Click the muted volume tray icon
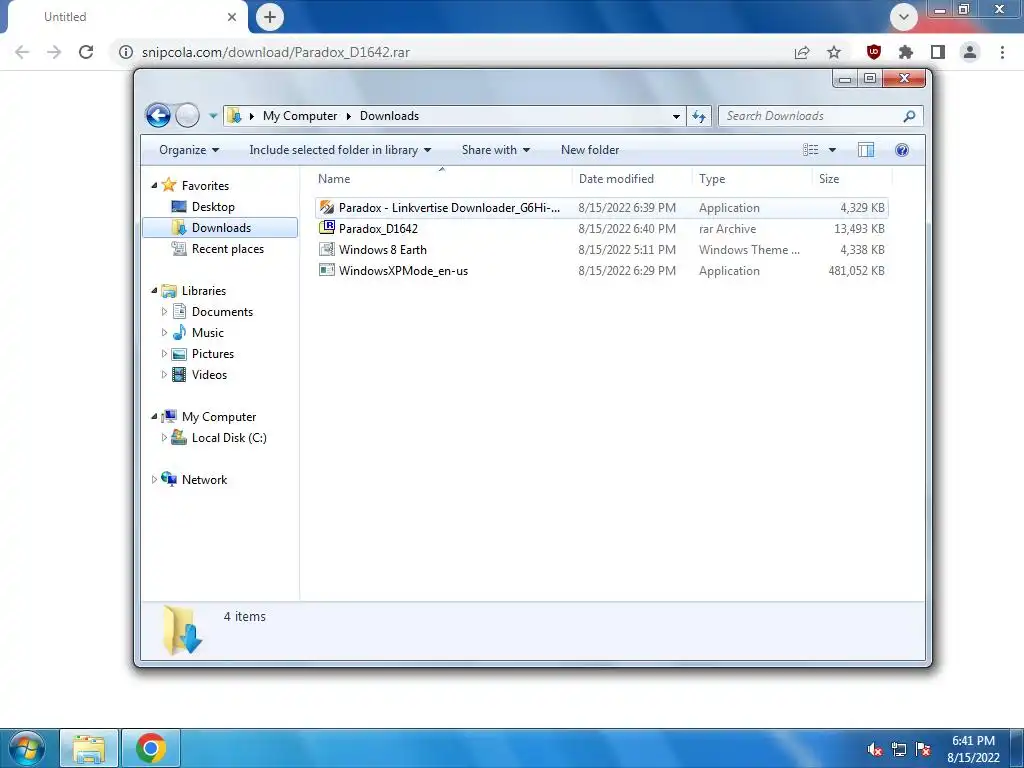1024x768 pixels. 875,749
